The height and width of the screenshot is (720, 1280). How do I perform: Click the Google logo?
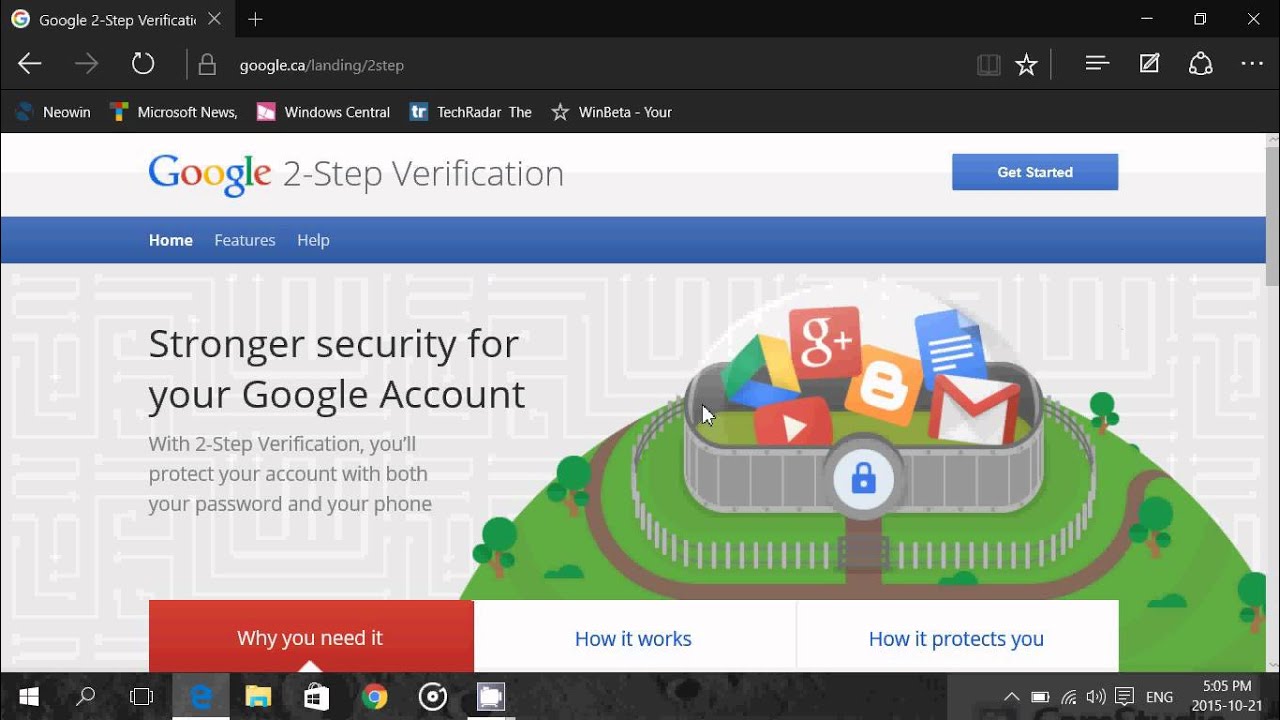[210, 174]
